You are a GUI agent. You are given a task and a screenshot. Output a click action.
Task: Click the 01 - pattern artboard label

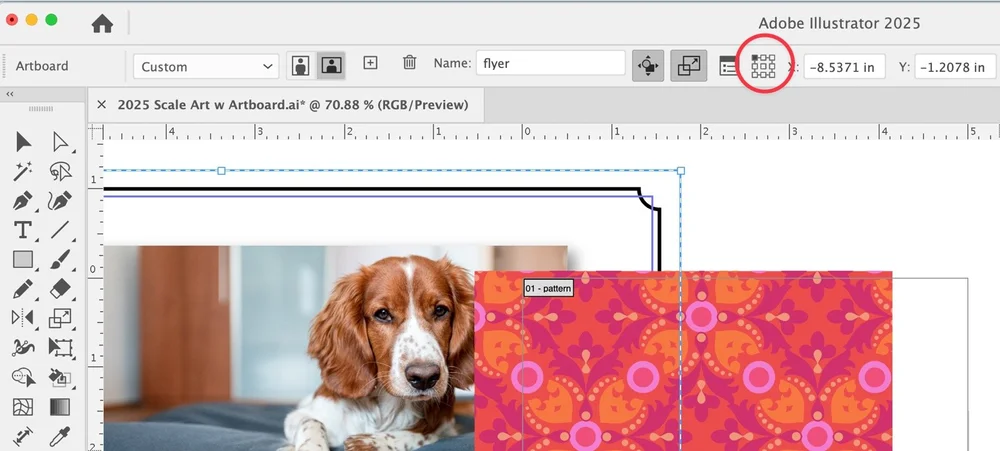pyautogui.click(x=548, y=288)
